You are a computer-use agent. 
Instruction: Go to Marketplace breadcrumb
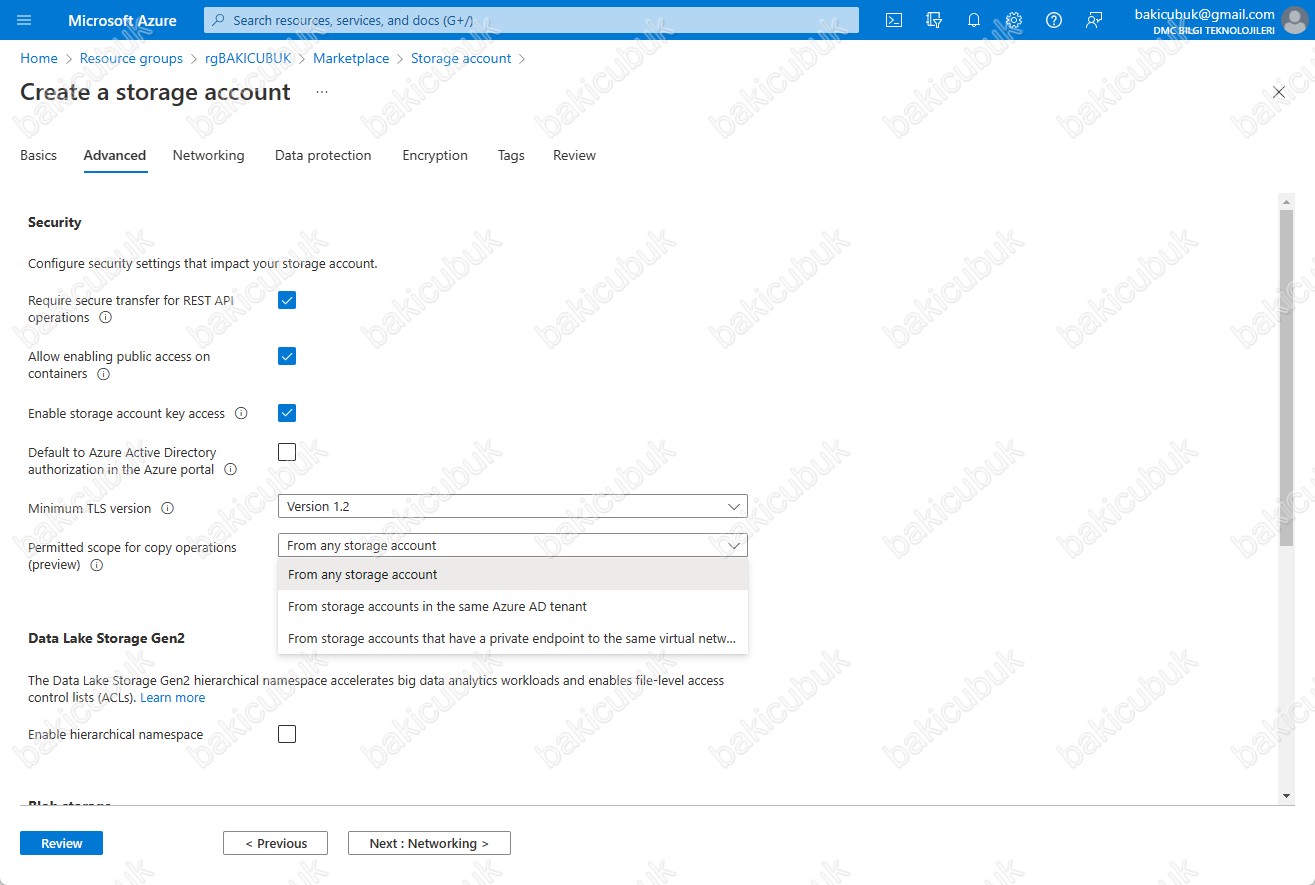(351, 59)
